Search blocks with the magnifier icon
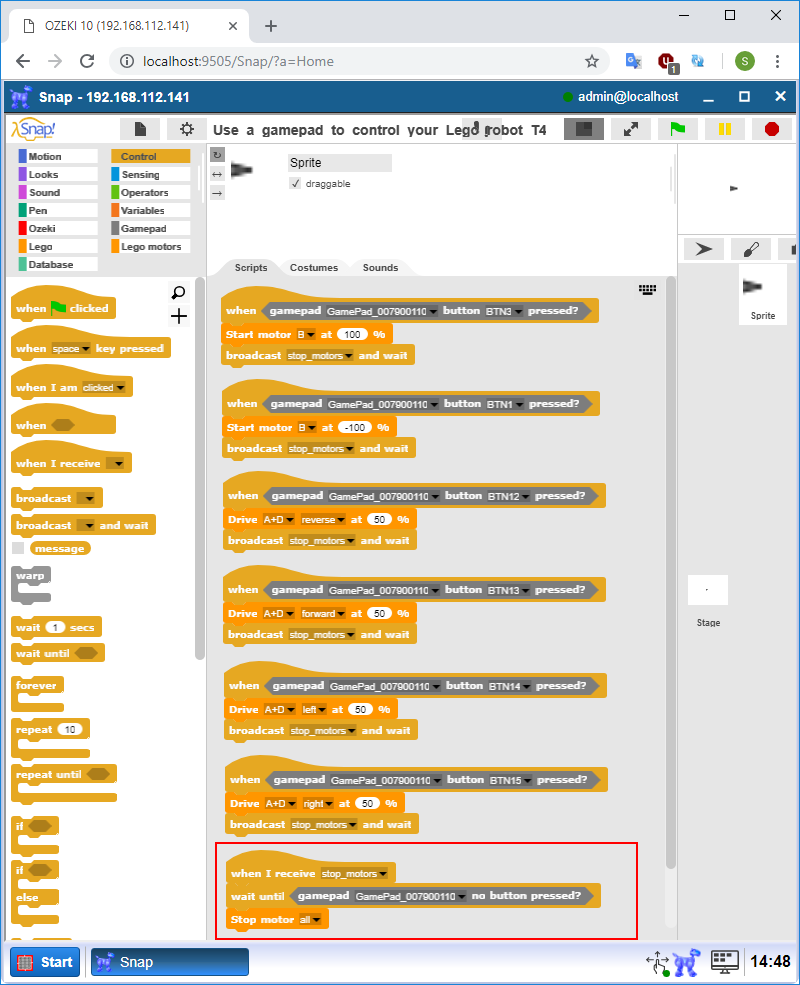 point(178,293)
